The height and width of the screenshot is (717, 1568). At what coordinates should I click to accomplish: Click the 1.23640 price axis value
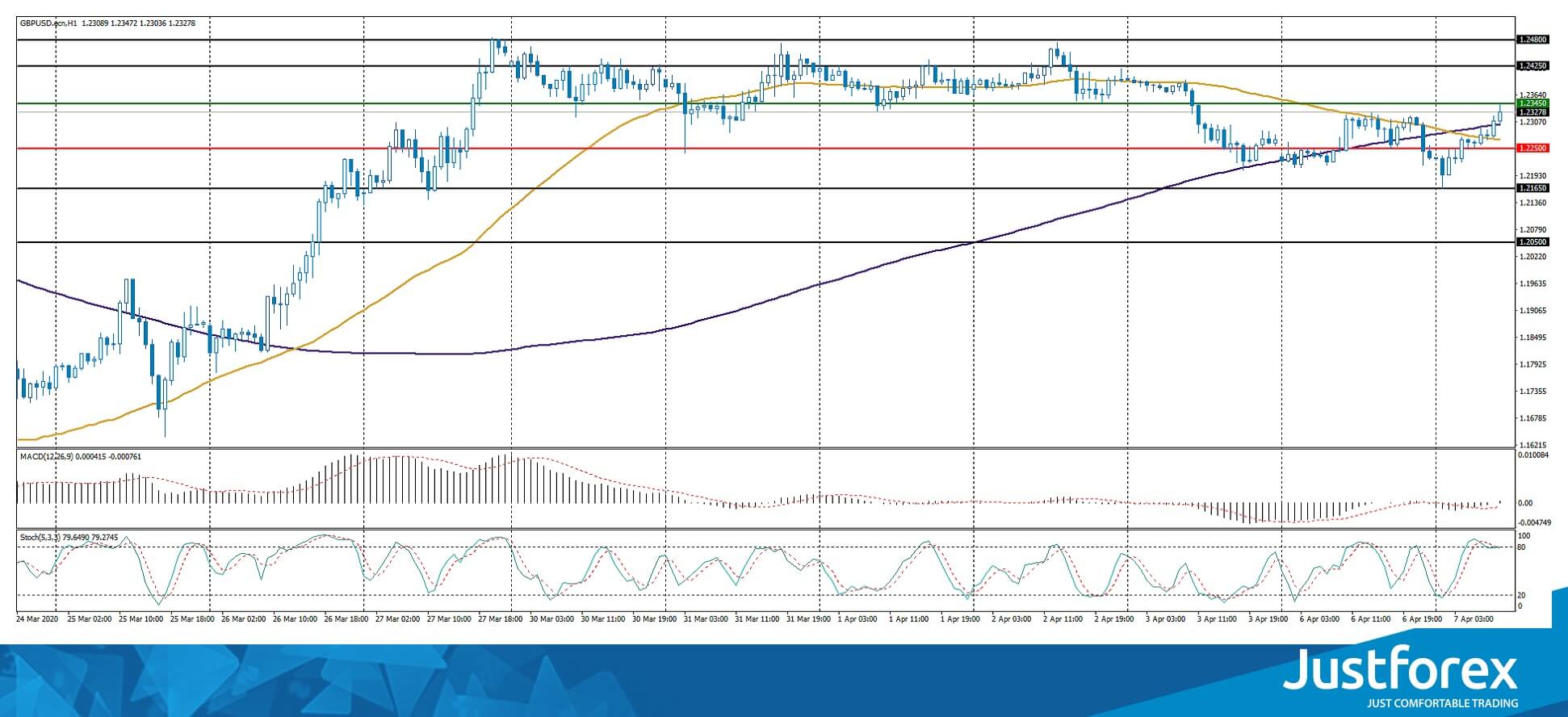pos(1532,94)
